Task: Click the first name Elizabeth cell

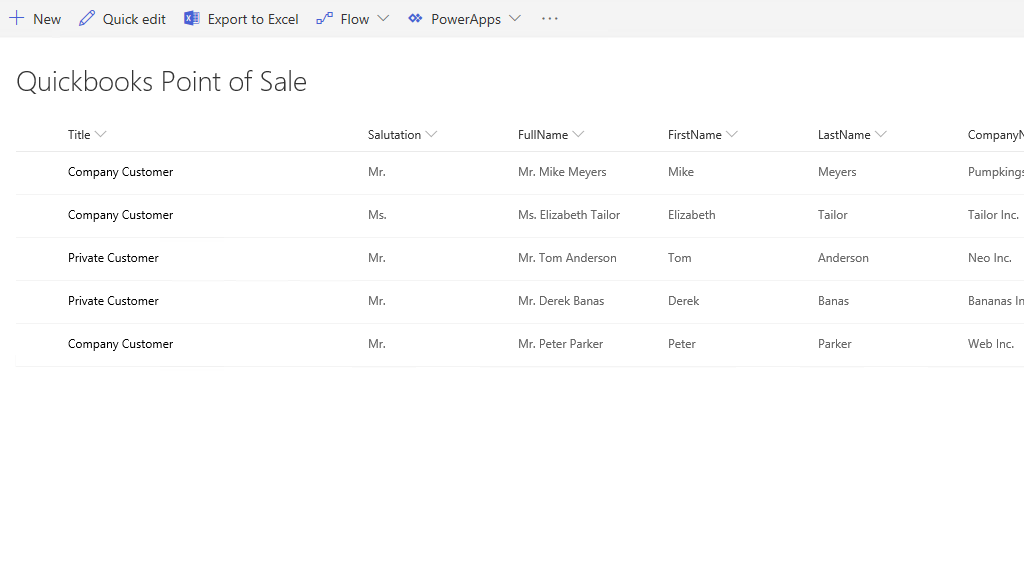Action: click(692, 215)
